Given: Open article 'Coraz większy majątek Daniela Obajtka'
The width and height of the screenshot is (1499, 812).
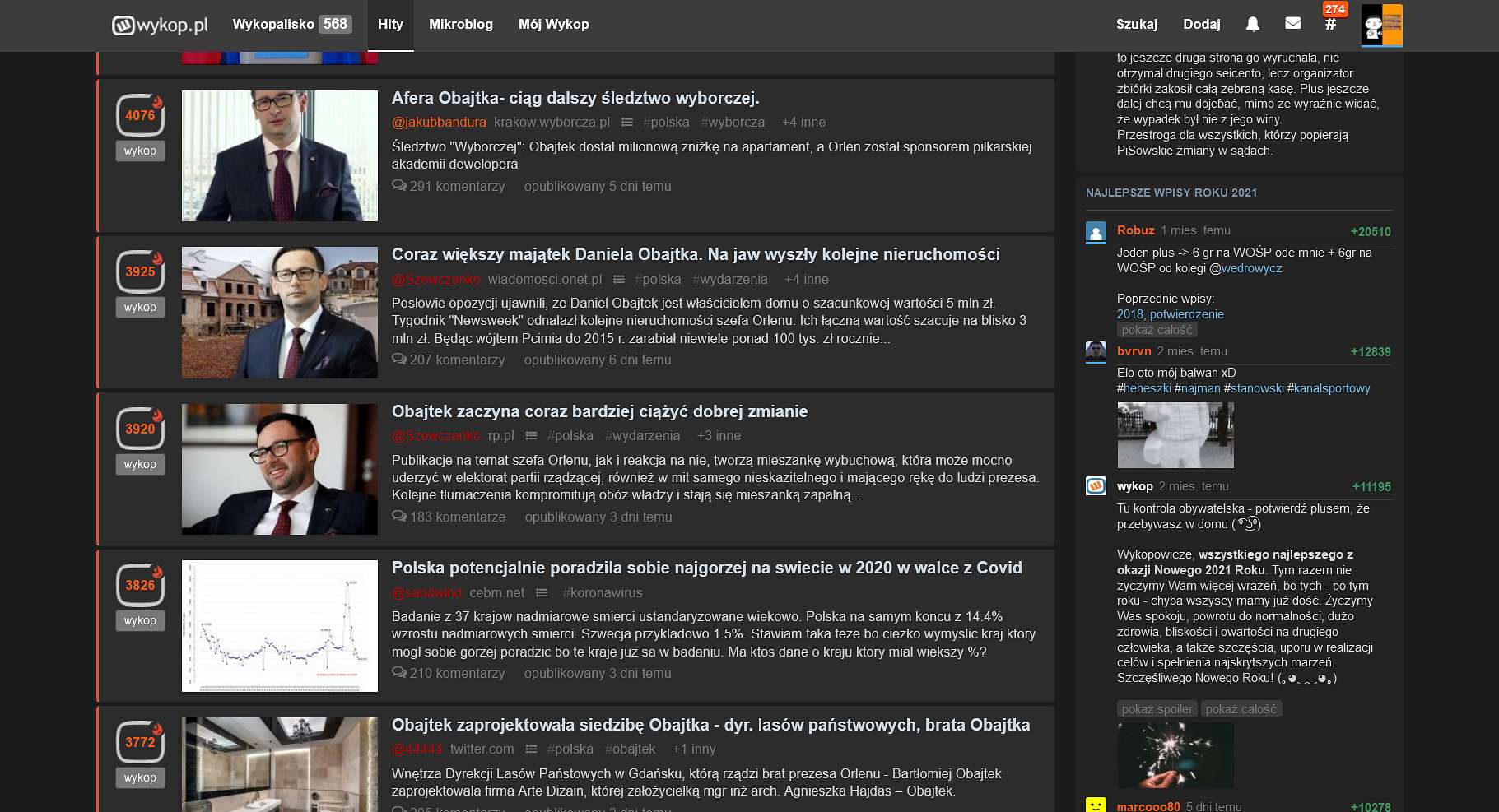Looking at the screenshot, I should coord(696,254).
